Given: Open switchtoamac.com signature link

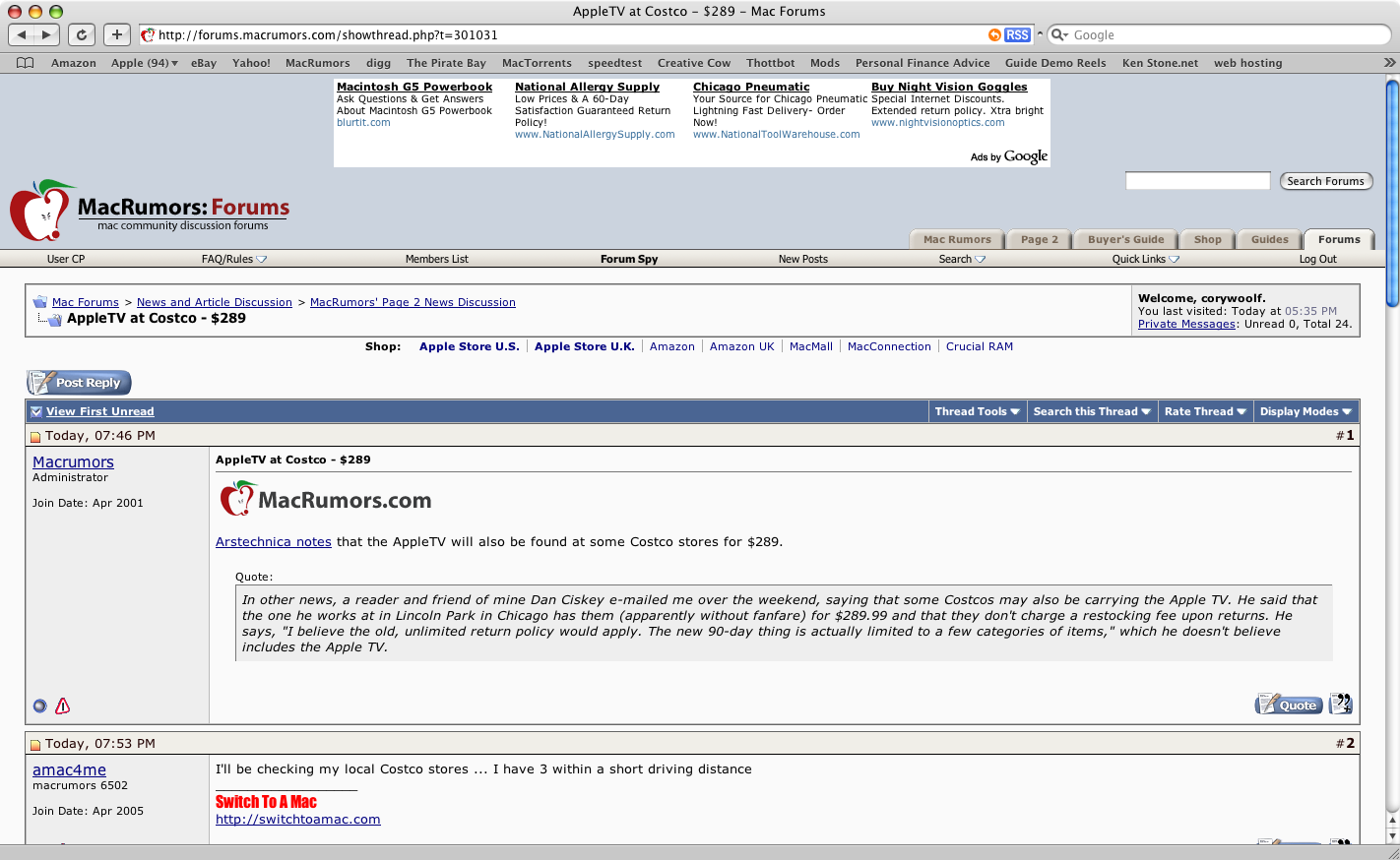Looking at the screenshot, I should pyautogui.click(x=298, y=819).
